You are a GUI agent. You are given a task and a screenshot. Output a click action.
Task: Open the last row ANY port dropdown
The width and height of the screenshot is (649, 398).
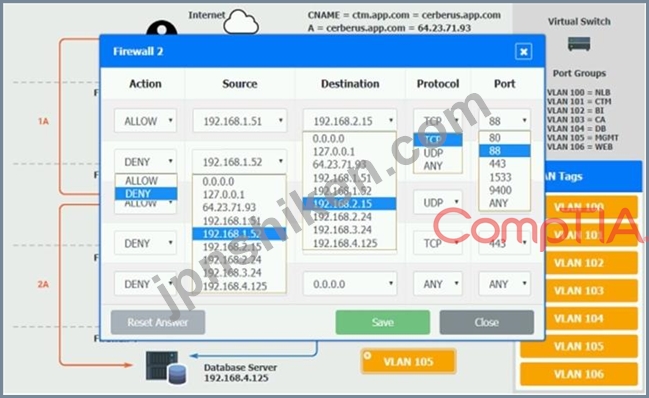pos(505,284)
